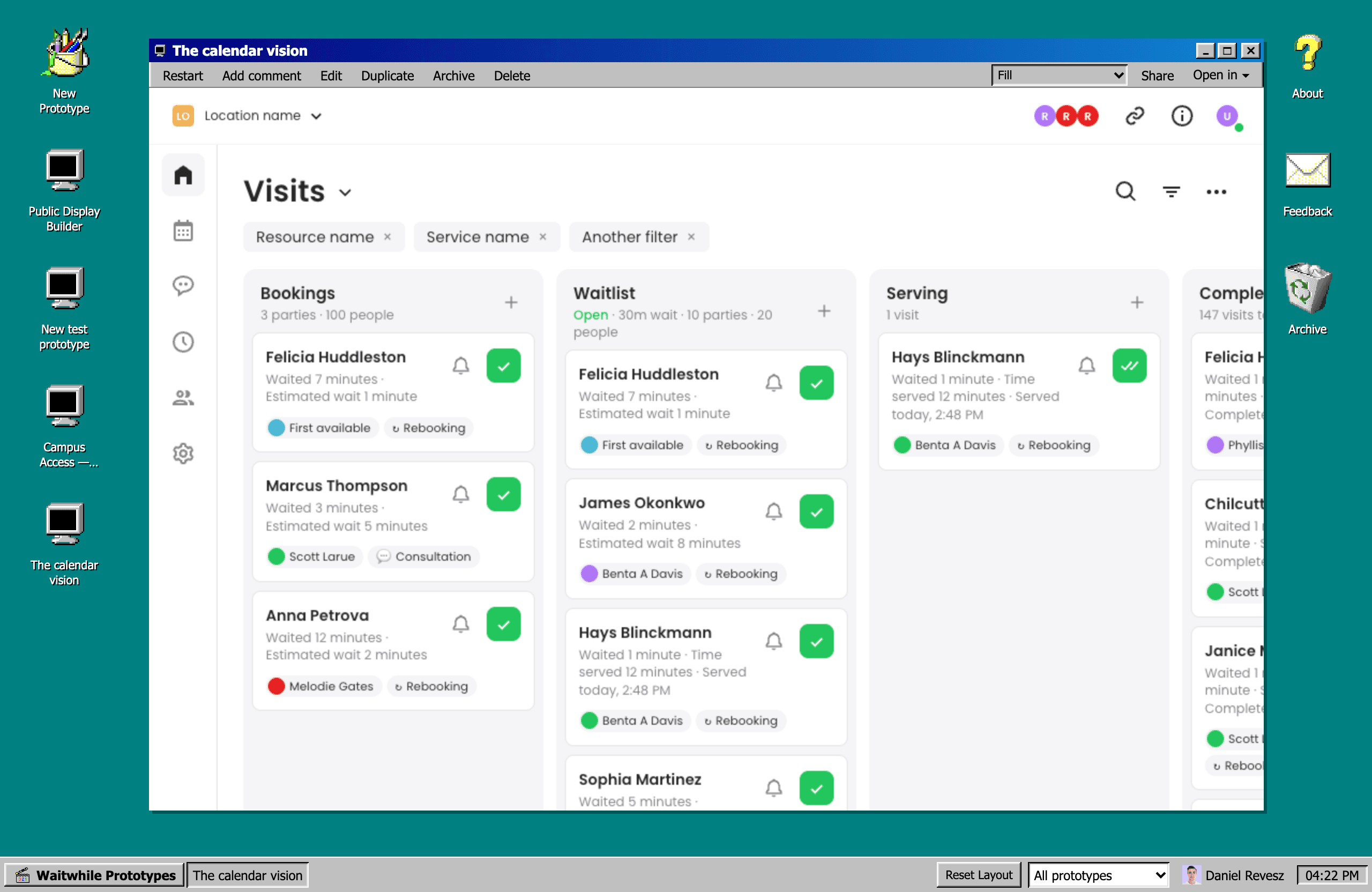Open New Prototype desktop icon
1372x892 pixels.
point(64,71)
